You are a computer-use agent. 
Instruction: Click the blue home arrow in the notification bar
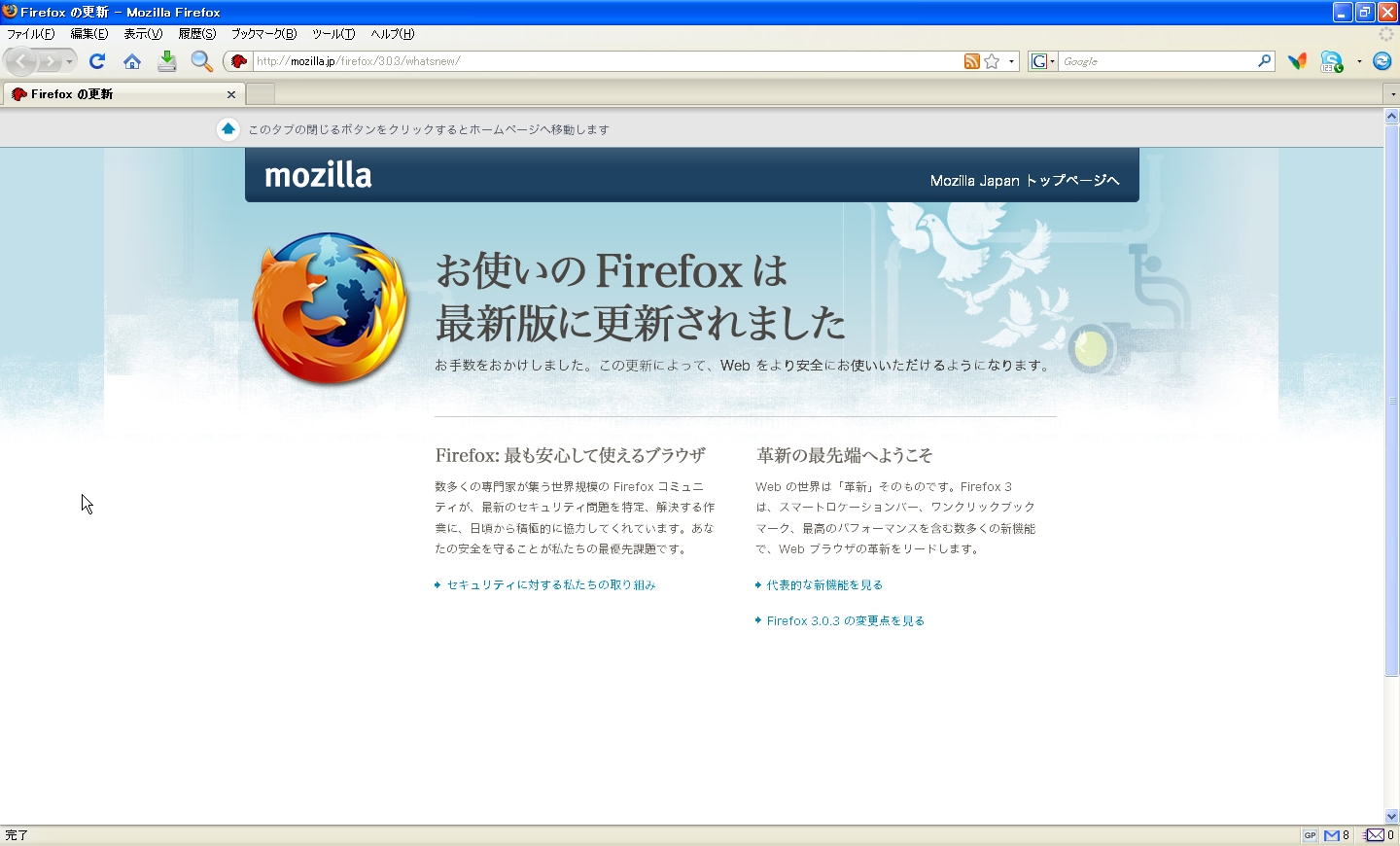coord(228,128)
